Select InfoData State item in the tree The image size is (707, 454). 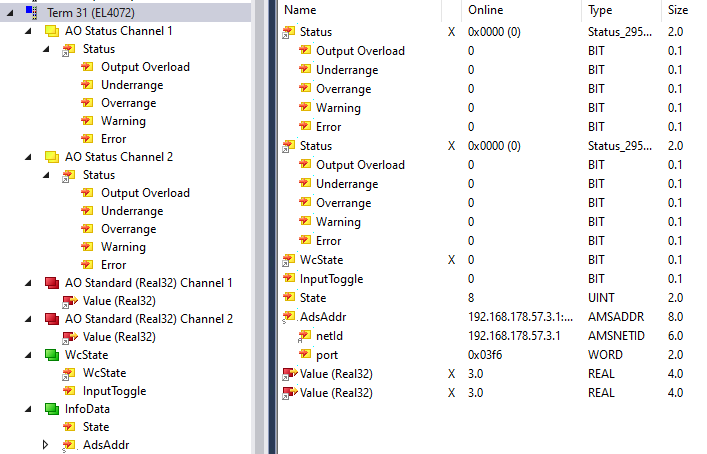click(x=96, y=427)
